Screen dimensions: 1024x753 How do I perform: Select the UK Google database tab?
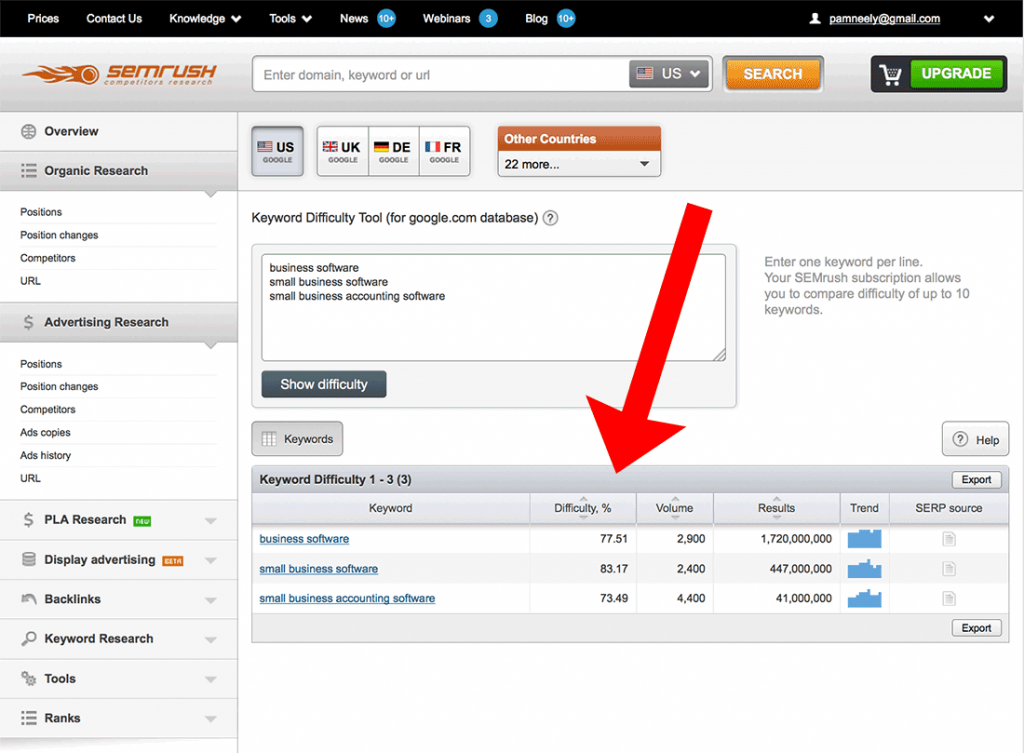pyautogui.click(x=343, y=151)
